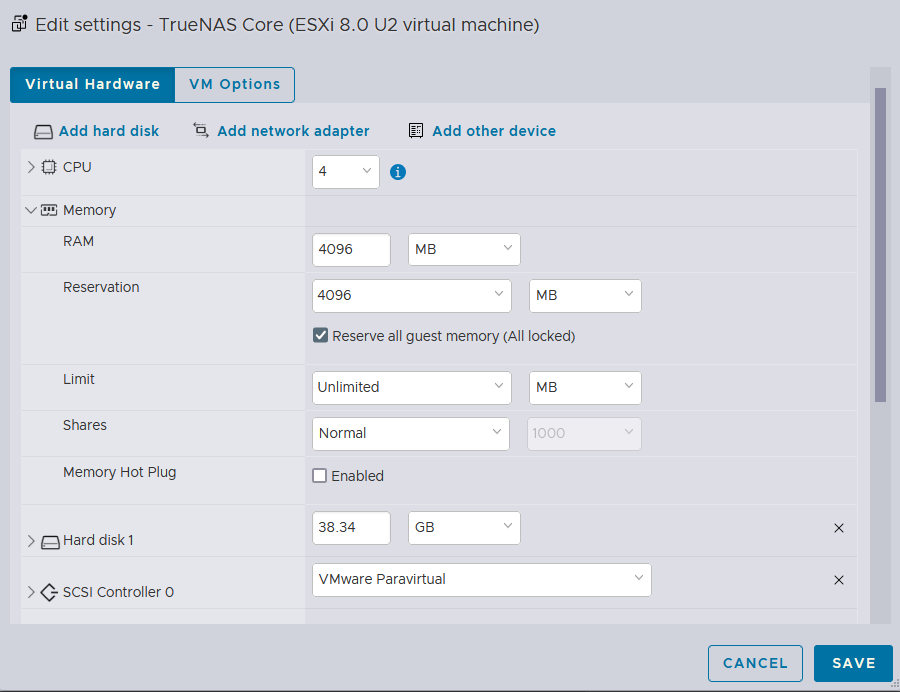Uncheck Reserve all guest memory

pyautogui.click(x=320, y=335)
